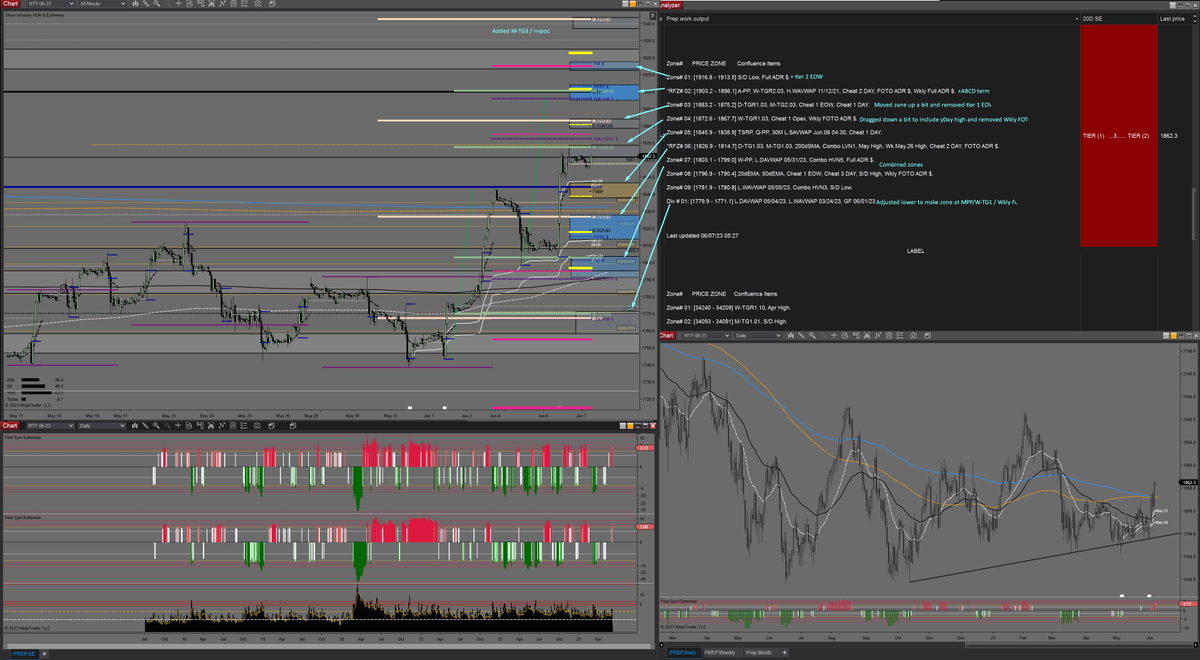The image size is (1200, 660).
Task: Click gray link square in 60 Minute chart
Action: click(625, 4)
